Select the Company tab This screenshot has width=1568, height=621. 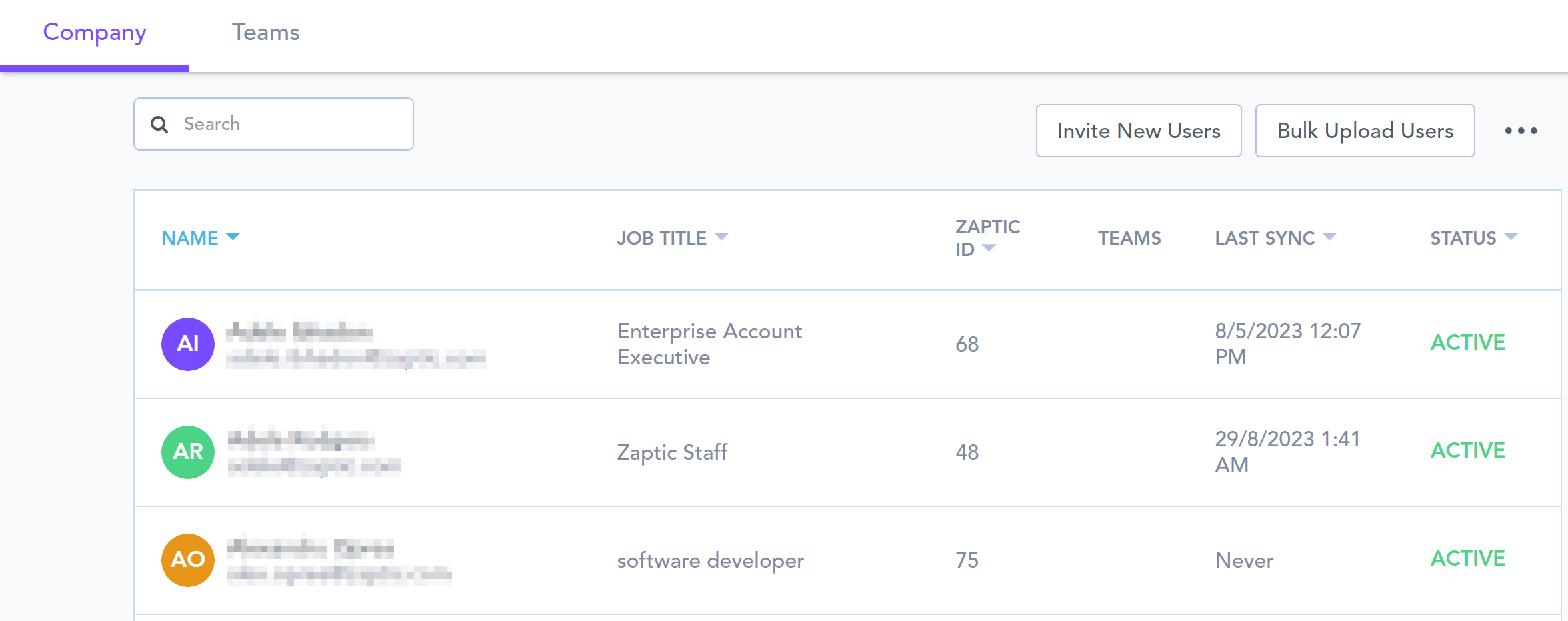(x=95, y=33)
